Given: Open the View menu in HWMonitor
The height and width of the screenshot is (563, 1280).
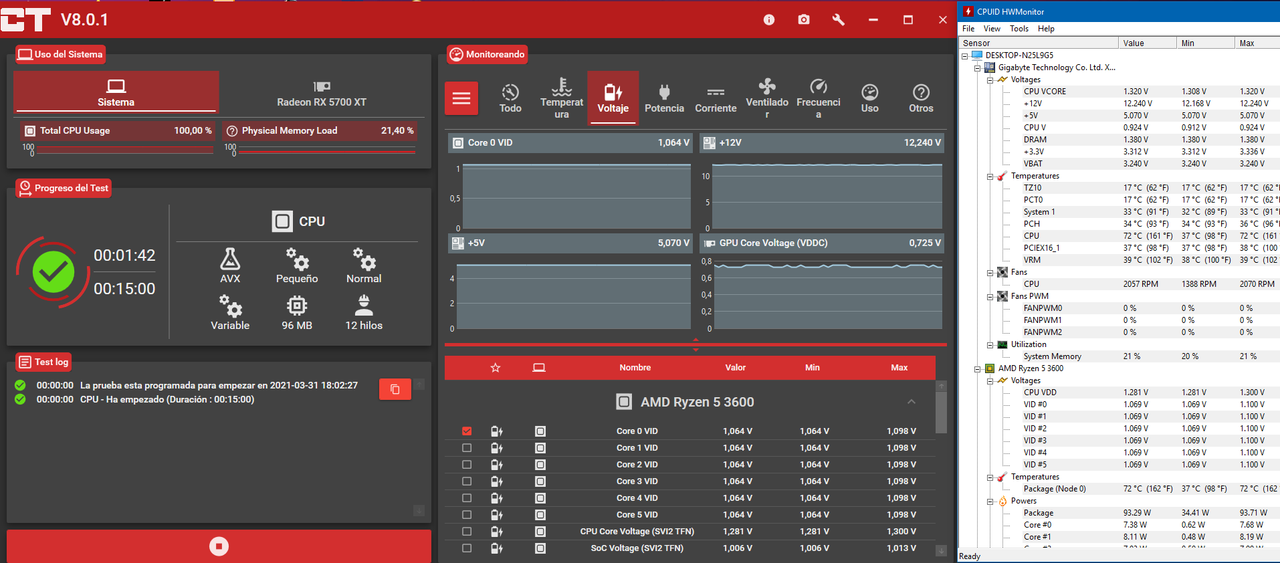Looking at the screenshot, I should 992,29.
